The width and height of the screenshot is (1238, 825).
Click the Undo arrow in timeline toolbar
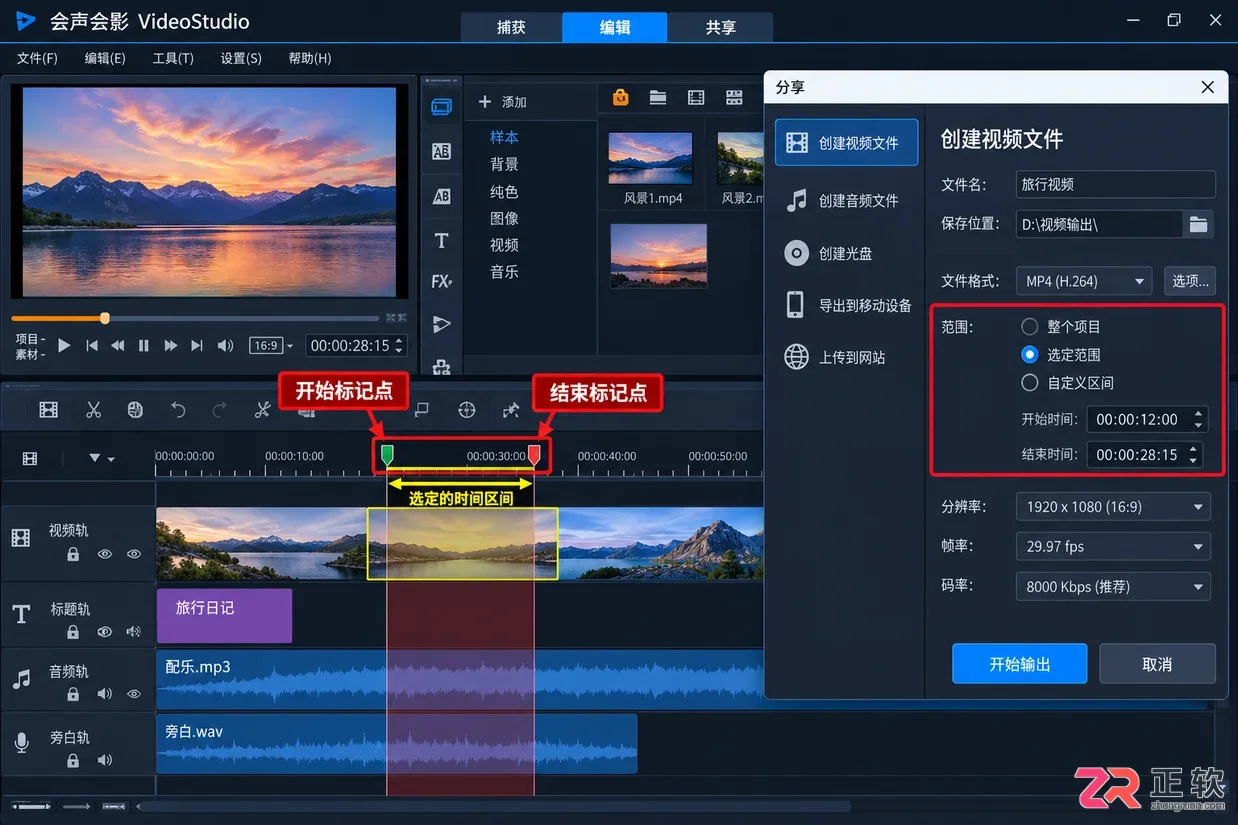tap(178, 409)
